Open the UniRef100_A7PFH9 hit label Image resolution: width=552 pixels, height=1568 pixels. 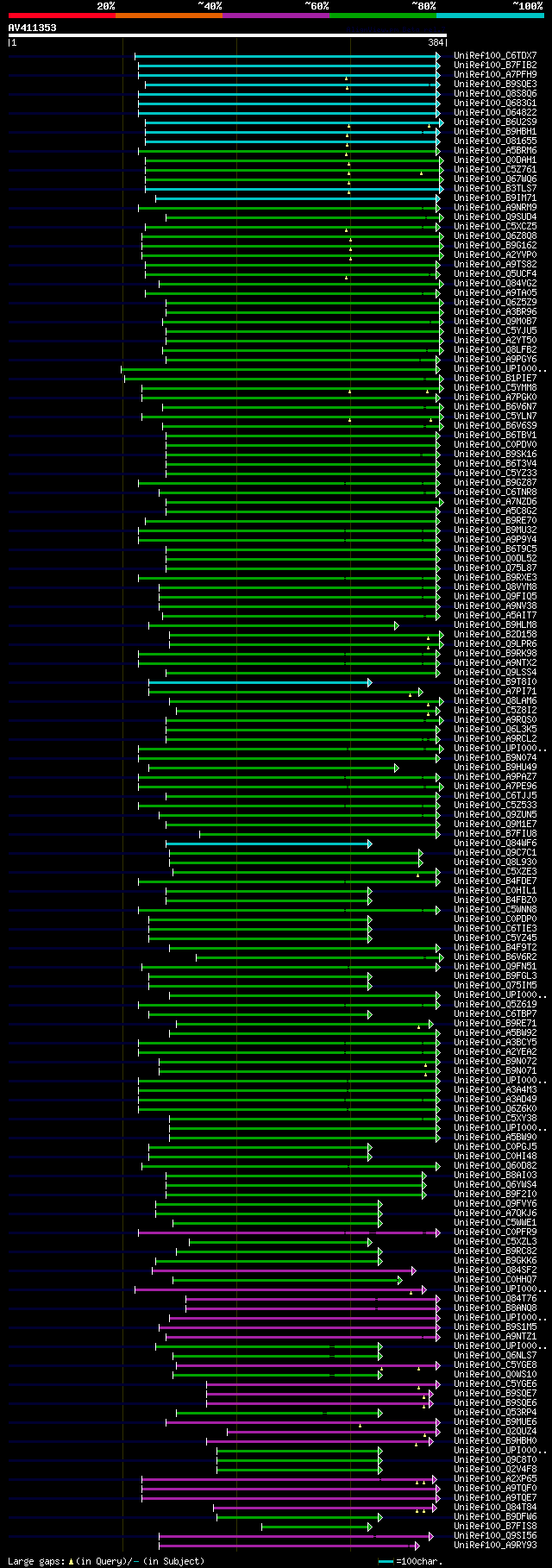pos(495,75)
